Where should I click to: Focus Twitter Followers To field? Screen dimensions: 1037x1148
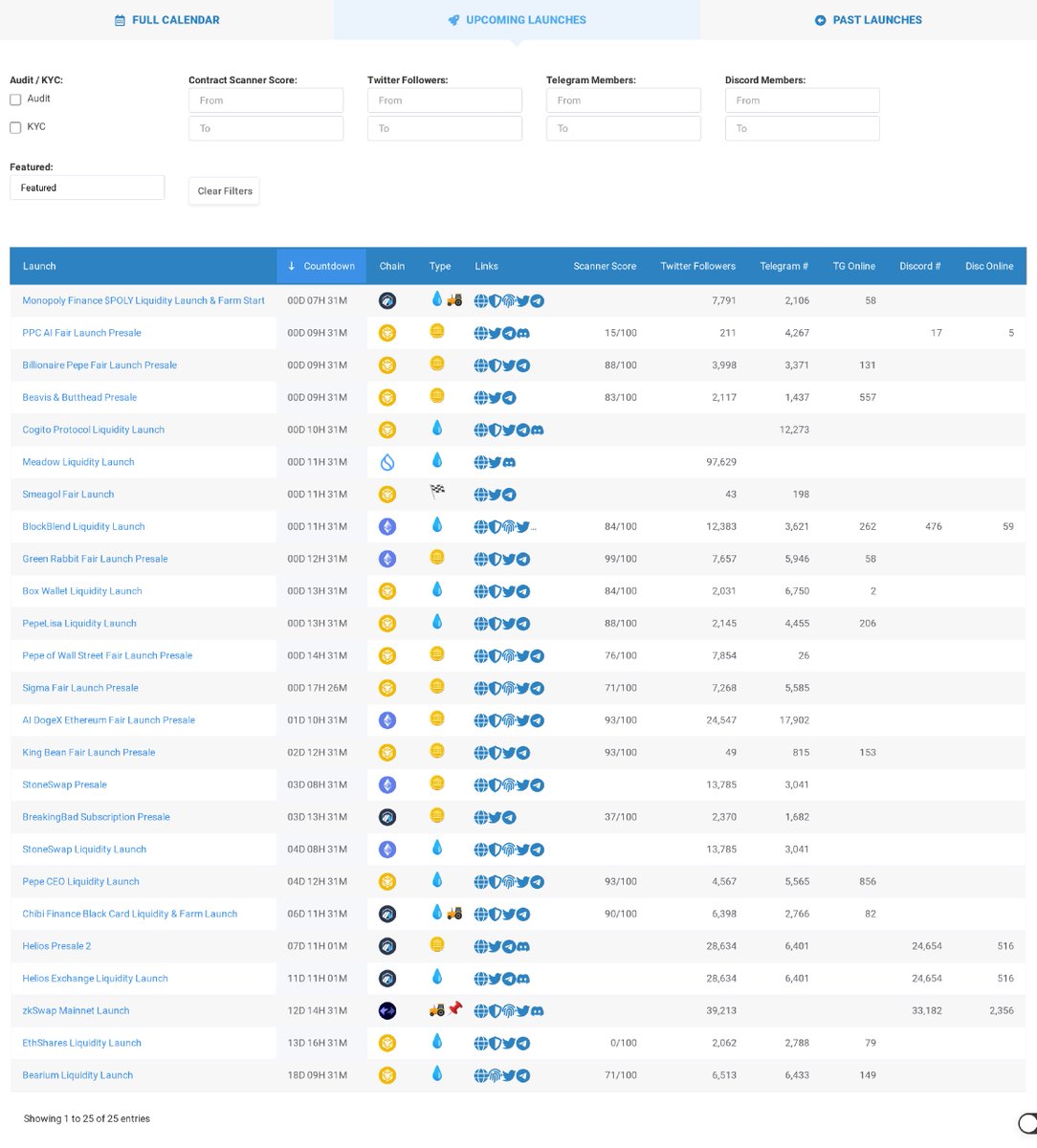(x=445, y=128)
